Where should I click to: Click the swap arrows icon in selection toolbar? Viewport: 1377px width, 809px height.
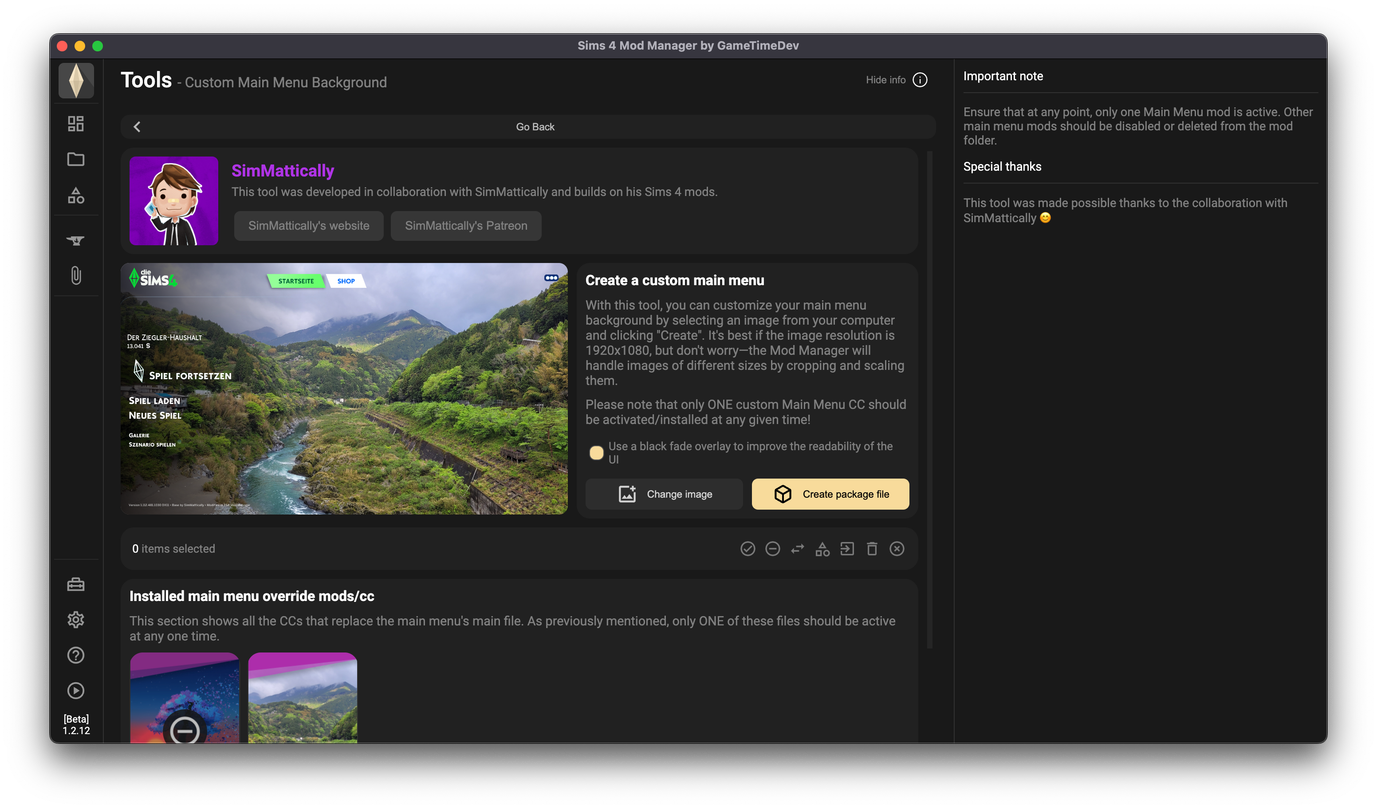coord(798,549)
